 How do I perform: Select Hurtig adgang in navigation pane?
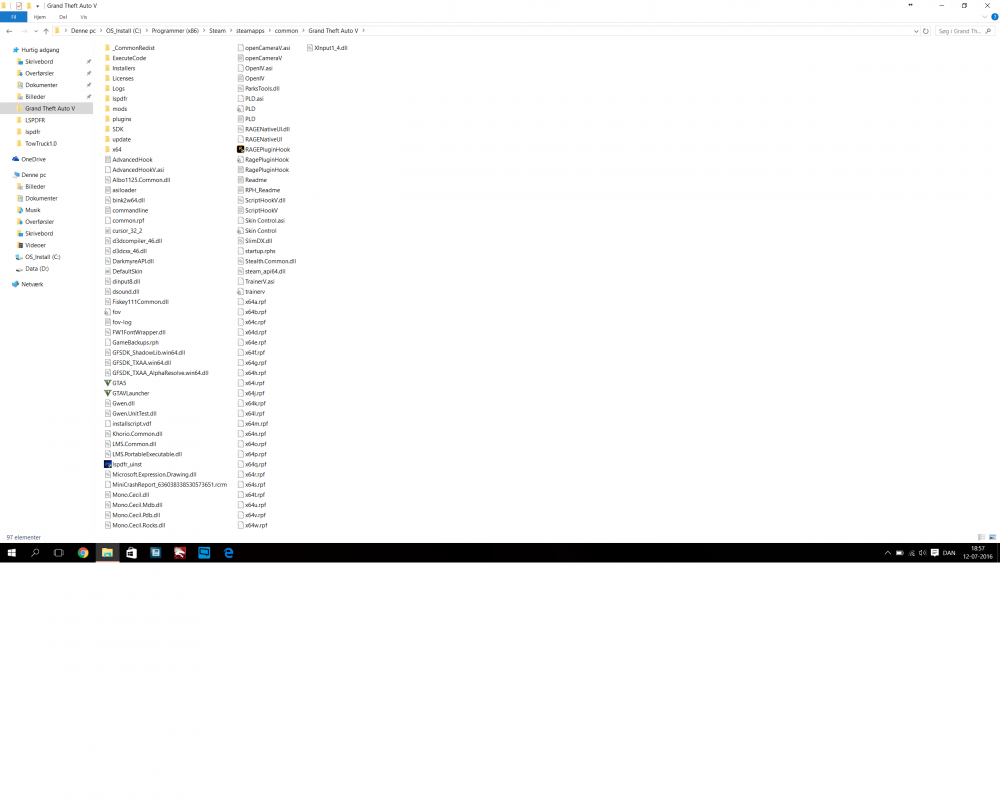coord(40,50)
